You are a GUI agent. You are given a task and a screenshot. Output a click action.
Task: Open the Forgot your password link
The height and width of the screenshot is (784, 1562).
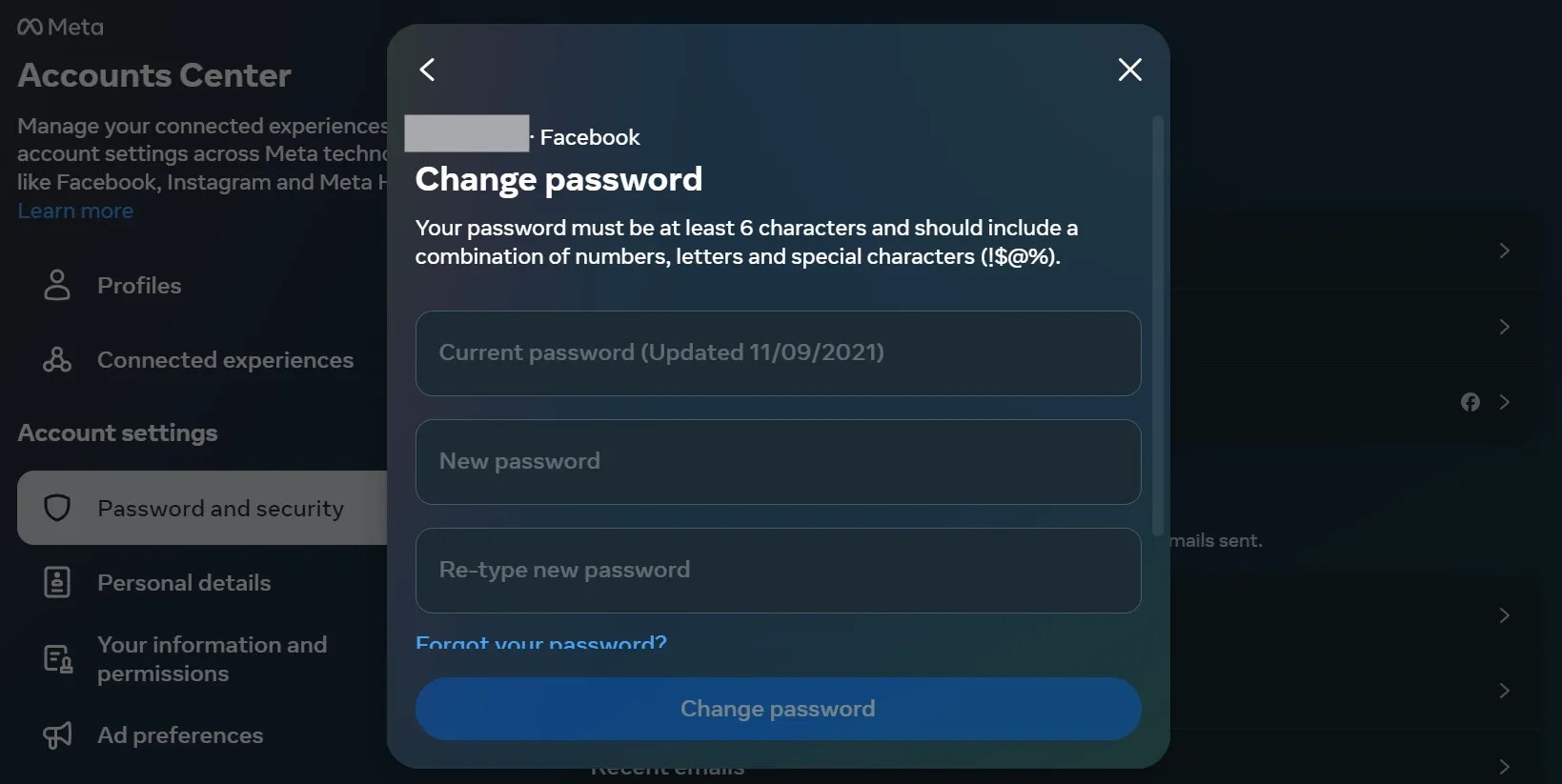541,643
